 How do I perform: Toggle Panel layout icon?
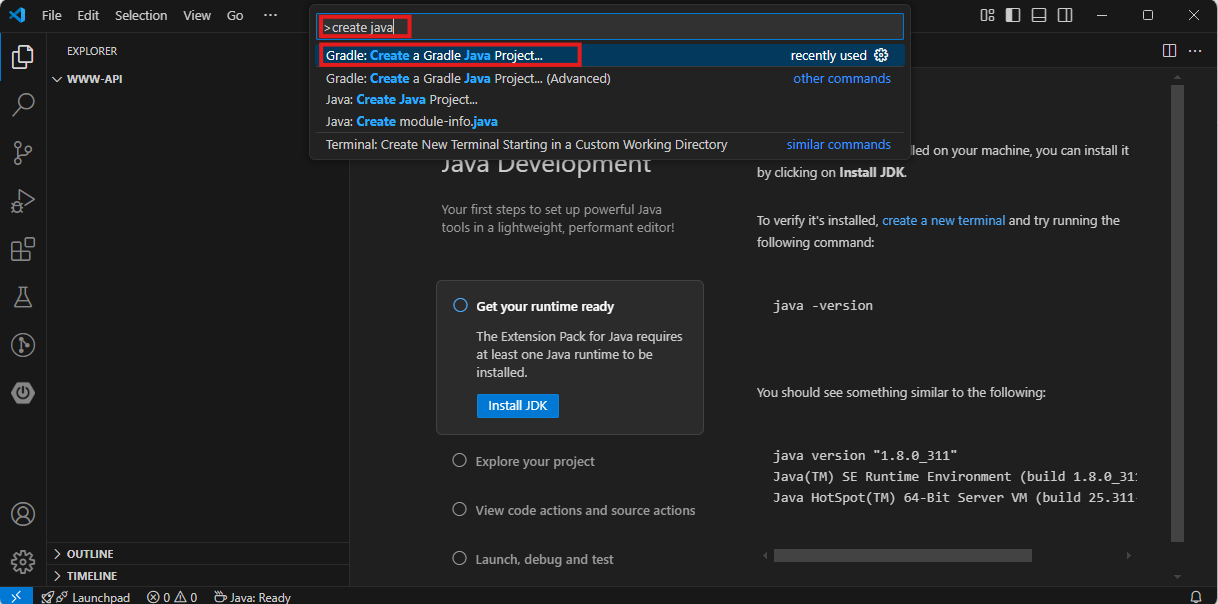(x=1040, y=15)
